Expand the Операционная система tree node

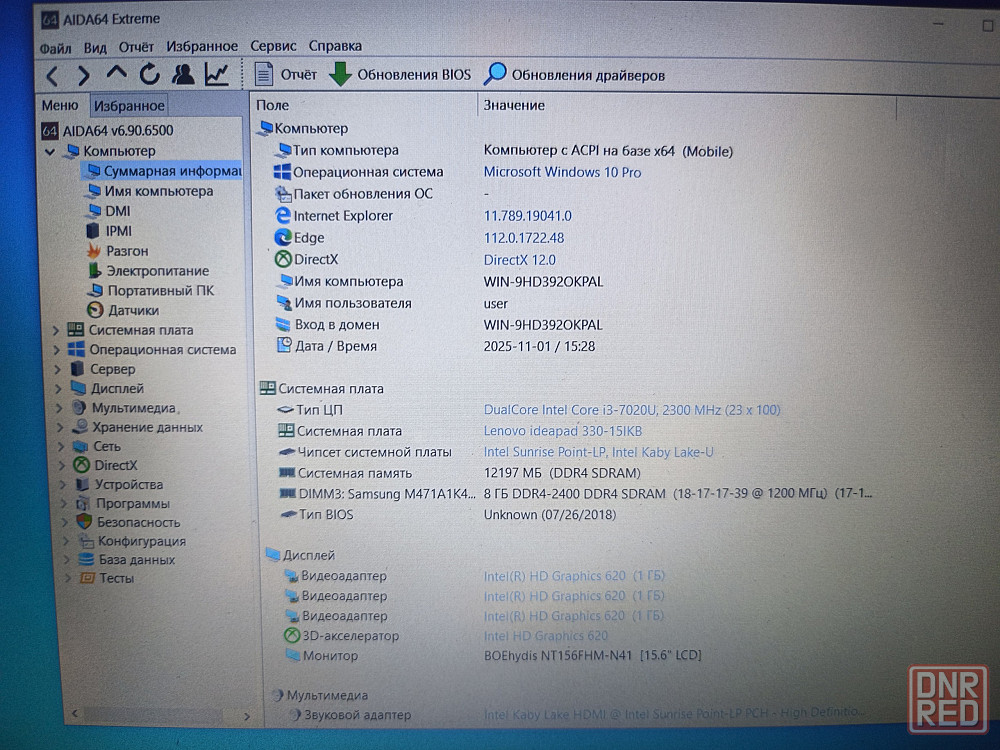pos(56,350)
